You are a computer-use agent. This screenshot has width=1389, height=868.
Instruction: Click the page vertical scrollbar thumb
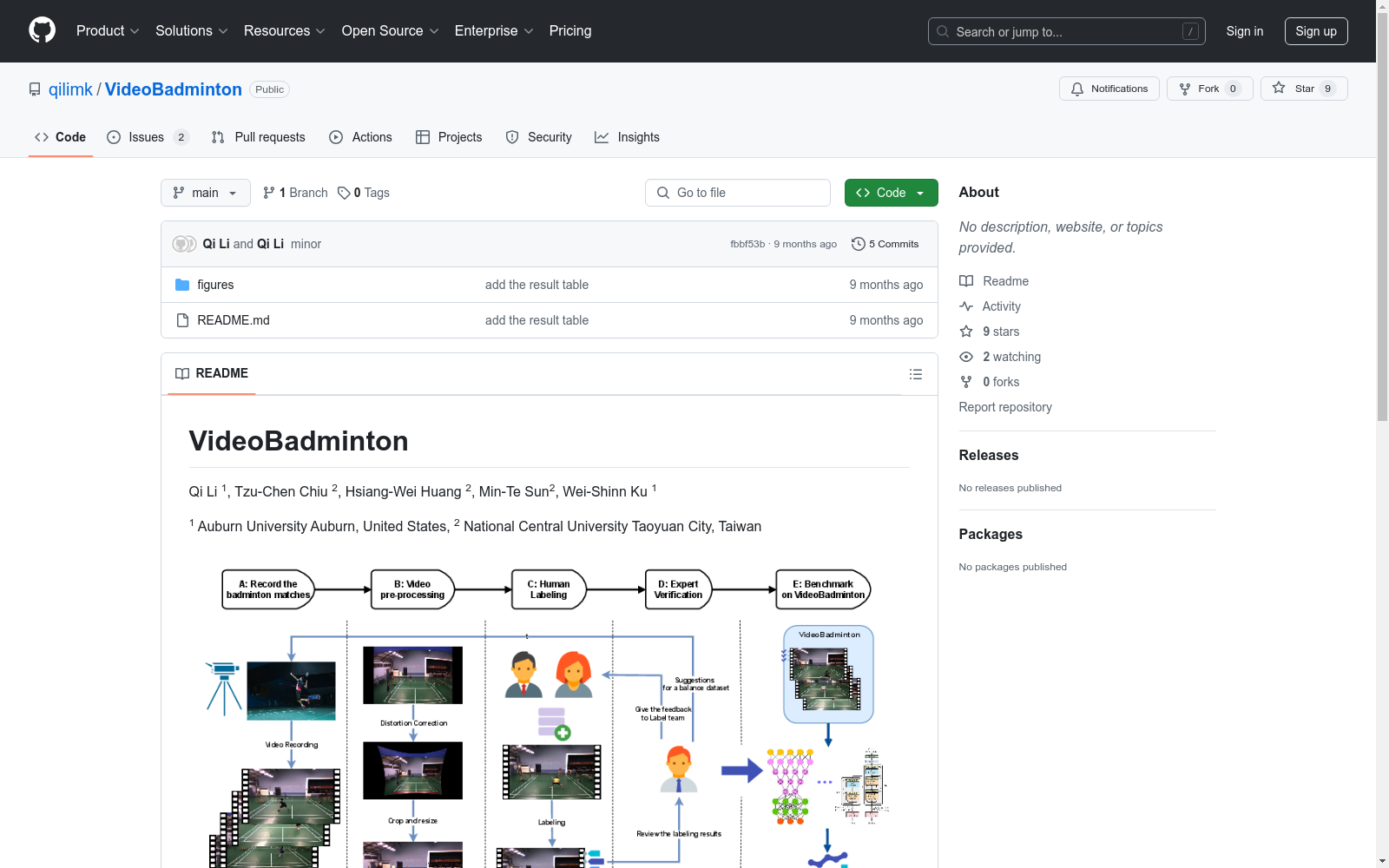pyautogui.click(x=1382, y=217)
